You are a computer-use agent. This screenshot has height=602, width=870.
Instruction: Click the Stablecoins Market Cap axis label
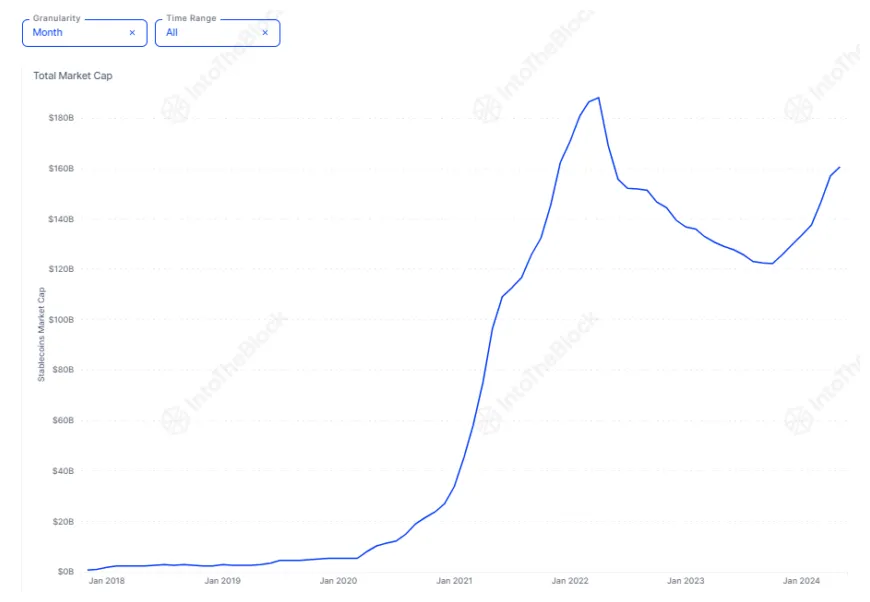[41, 334]
